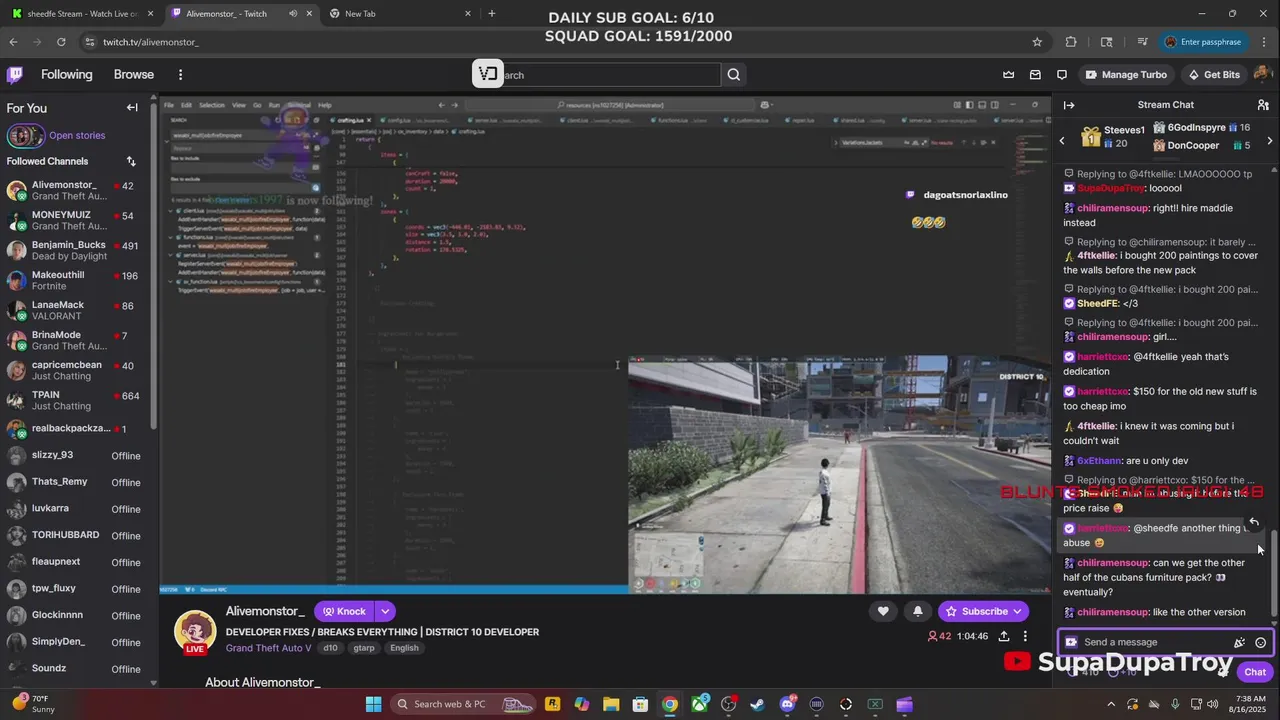Open the three-dot more menu beside Browse
The height and width of the screenshot is (720, 1280).
coord(180,75)
